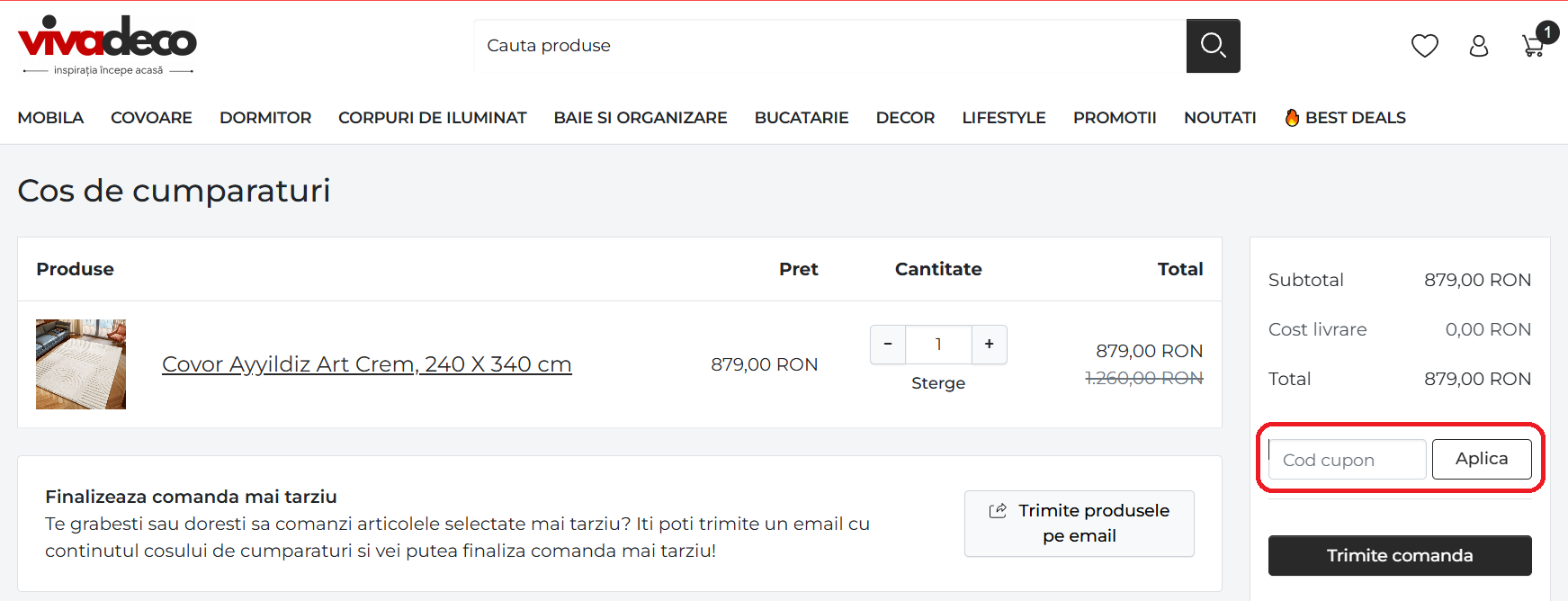Click Sterge to remove the product

pyautogui.click(x=938, y=383)
